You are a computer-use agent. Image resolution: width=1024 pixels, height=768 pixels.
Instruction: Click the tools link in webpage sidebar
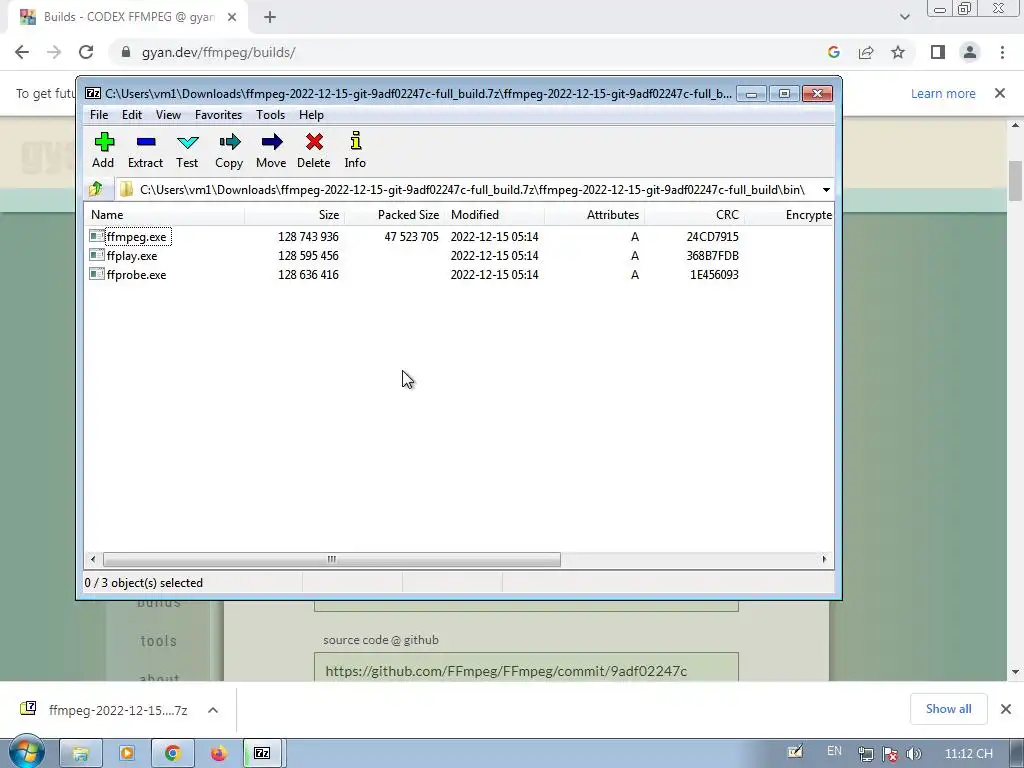159,641
